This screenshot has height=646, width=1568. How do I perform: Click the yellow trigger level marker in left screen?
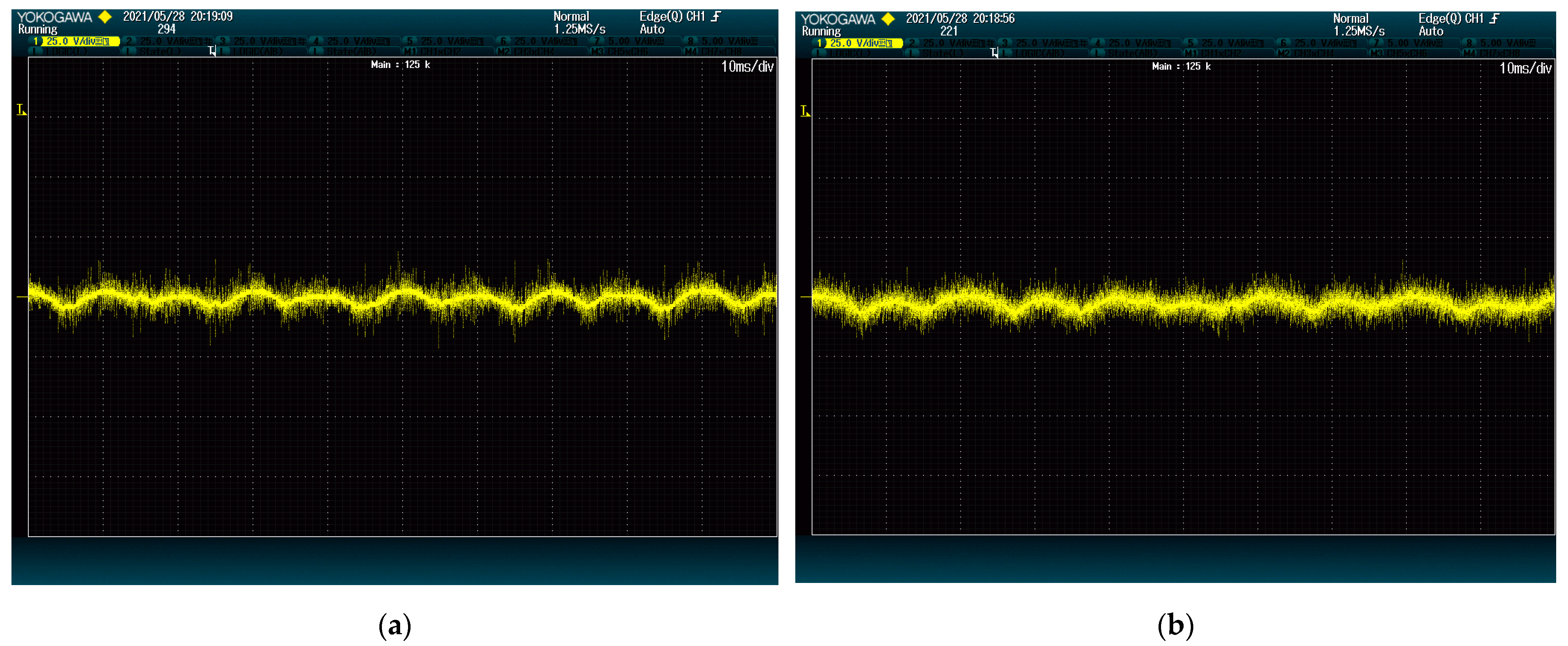(x=21, y=110)
